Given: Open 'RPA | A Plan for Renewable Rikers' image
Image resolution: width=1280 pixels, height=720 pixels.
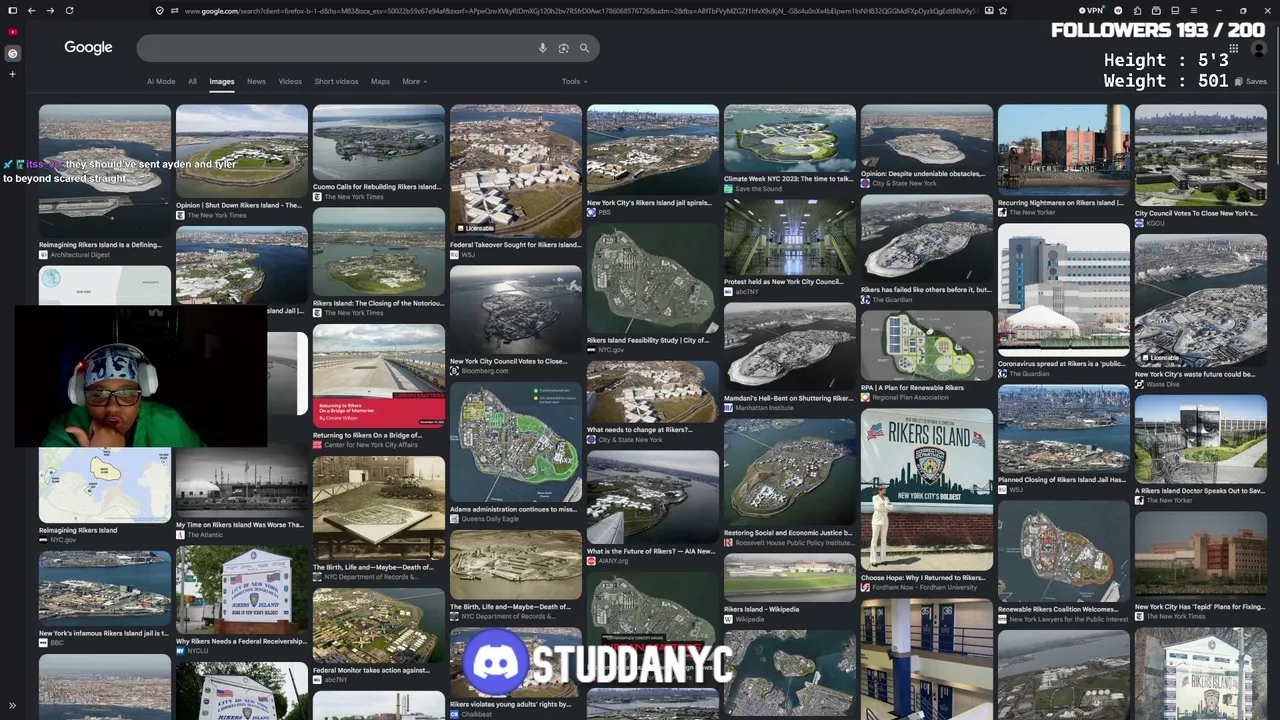Looking at the screenshot, I should [927, 344].
